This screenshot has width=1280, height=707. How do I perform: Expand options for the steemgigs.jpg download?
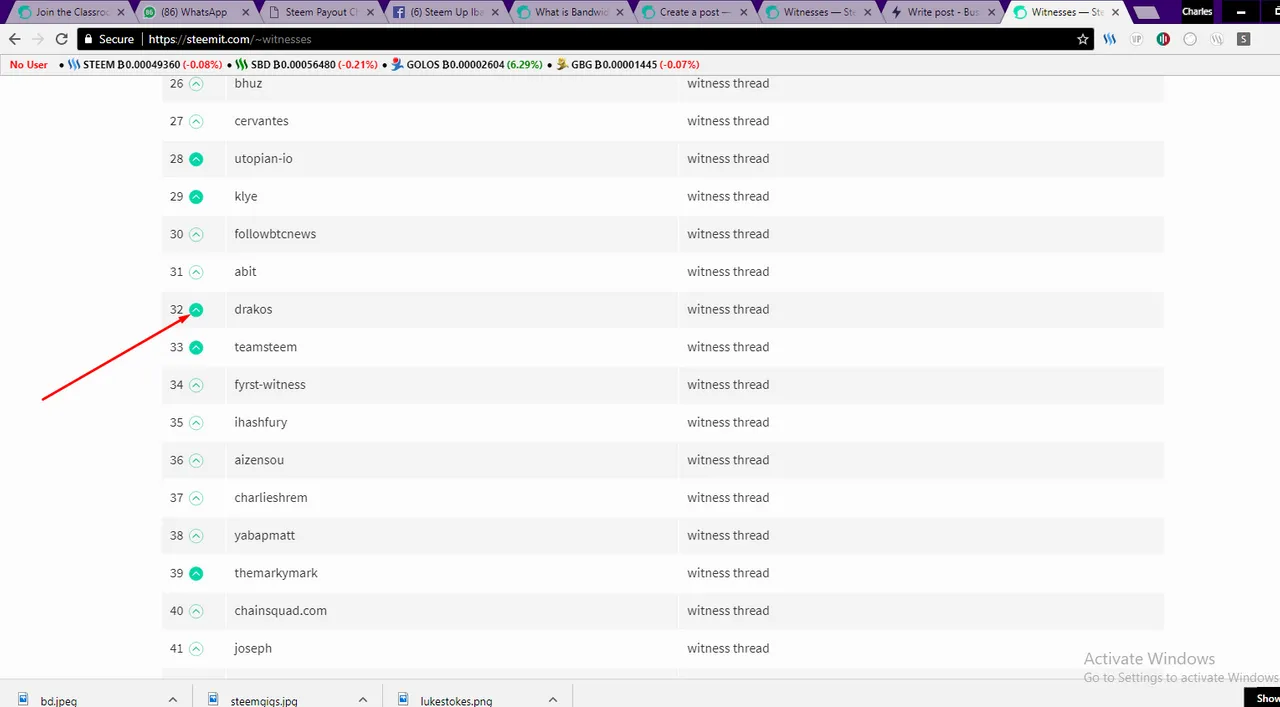click(x=363, y=700)
